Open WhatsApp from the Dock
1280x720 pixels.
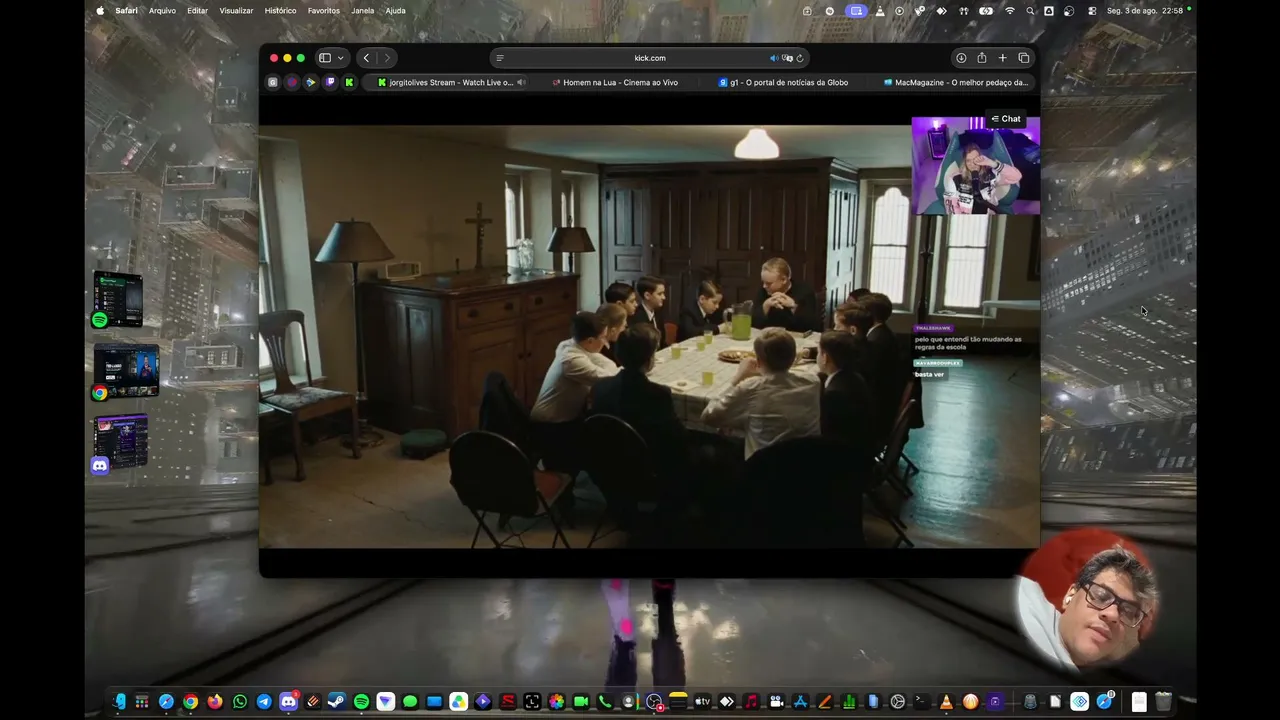[x=239, y=702]
